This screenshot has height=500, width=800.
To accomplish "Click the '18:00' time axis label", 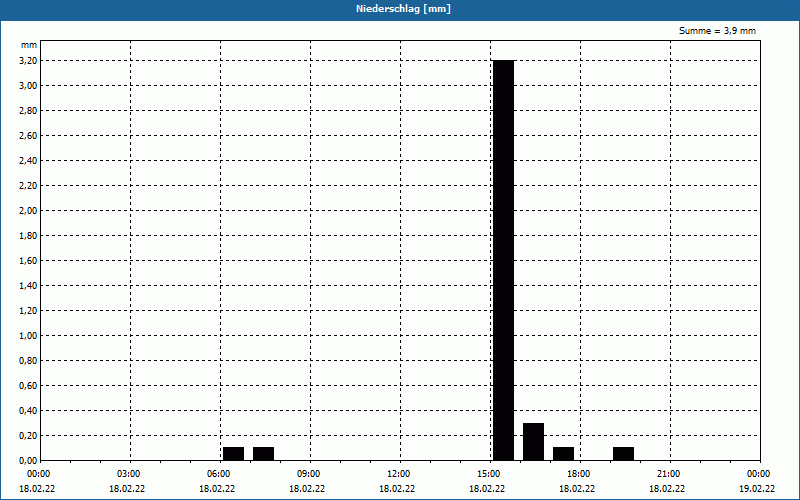I will click(581, 474).
